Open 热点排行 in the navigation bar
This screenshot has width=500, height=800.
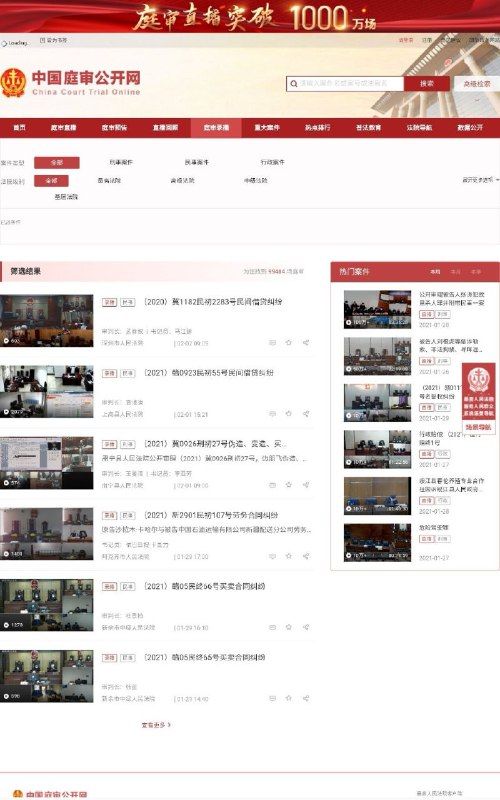pyautogui.click(x=318, y=128)
